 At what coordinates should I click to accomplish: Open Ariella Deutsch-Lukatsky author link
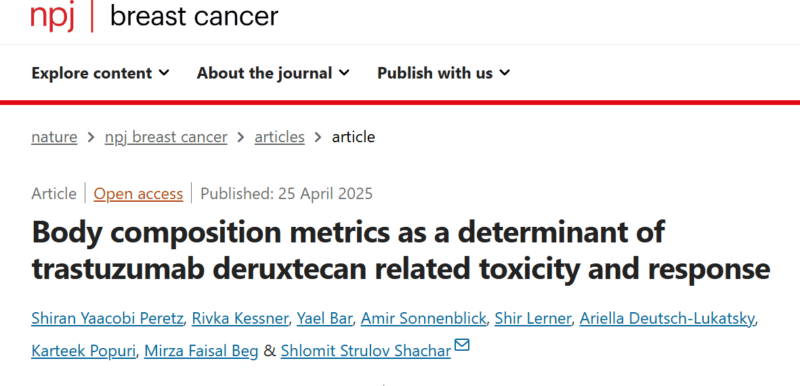coord(667,319)
